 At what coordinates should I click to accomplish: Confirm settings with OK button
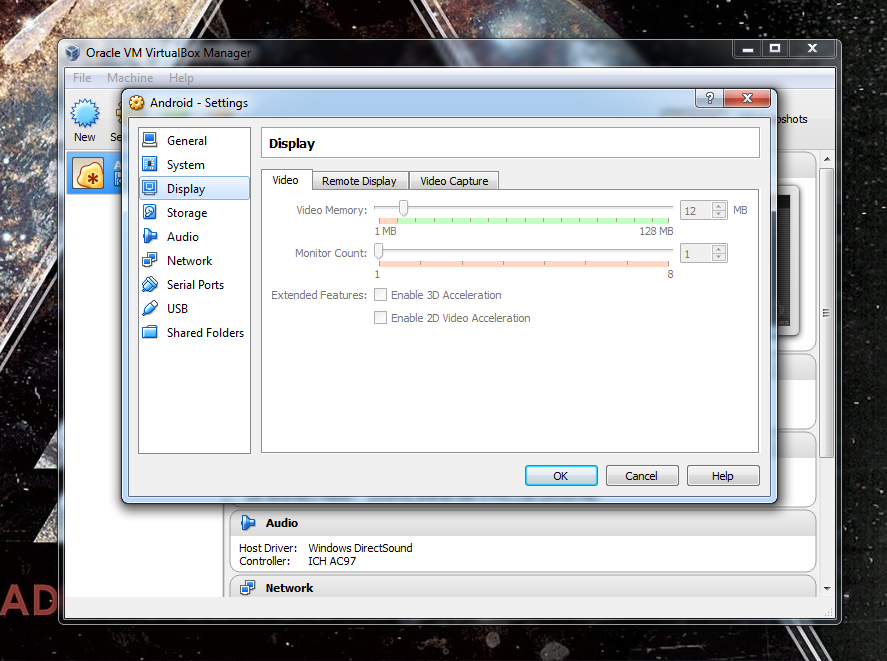point(561,476)
